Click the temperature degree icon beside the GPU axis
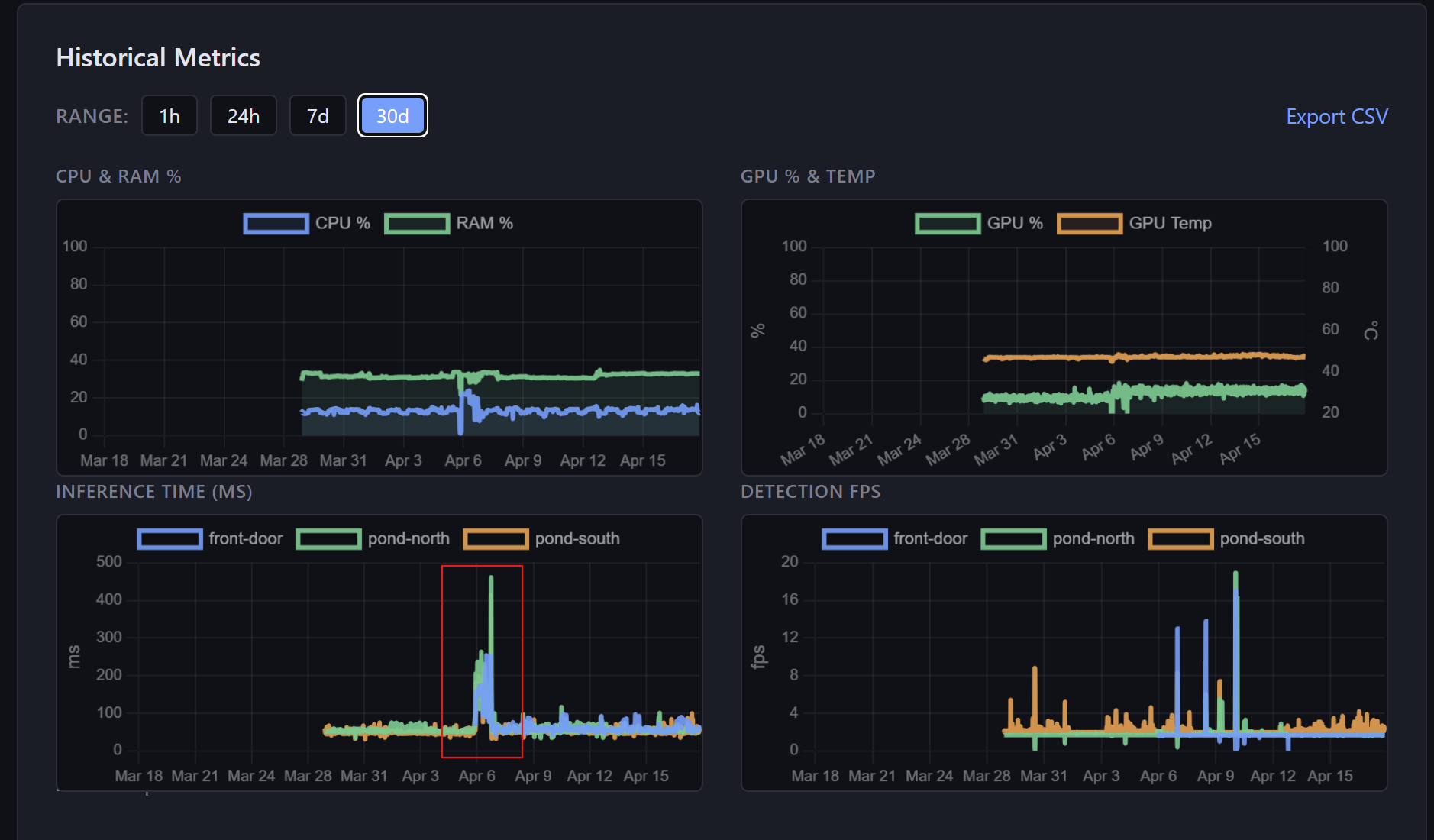Viewport: 1434px width, 840px height. pos(1371,330)
